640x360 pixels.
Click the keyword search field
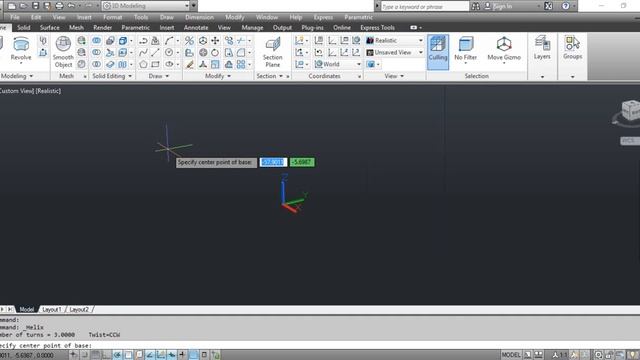[x=424, y=6]
